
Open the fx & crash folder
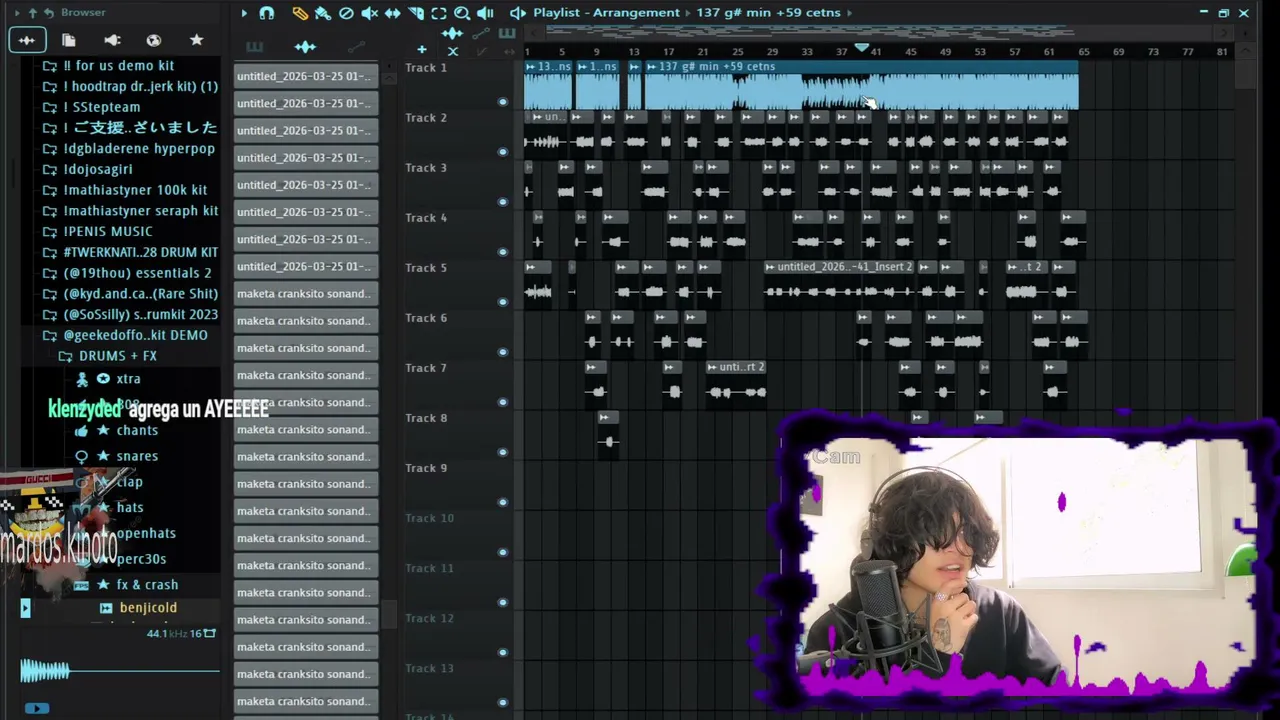[x=147, y=585]
